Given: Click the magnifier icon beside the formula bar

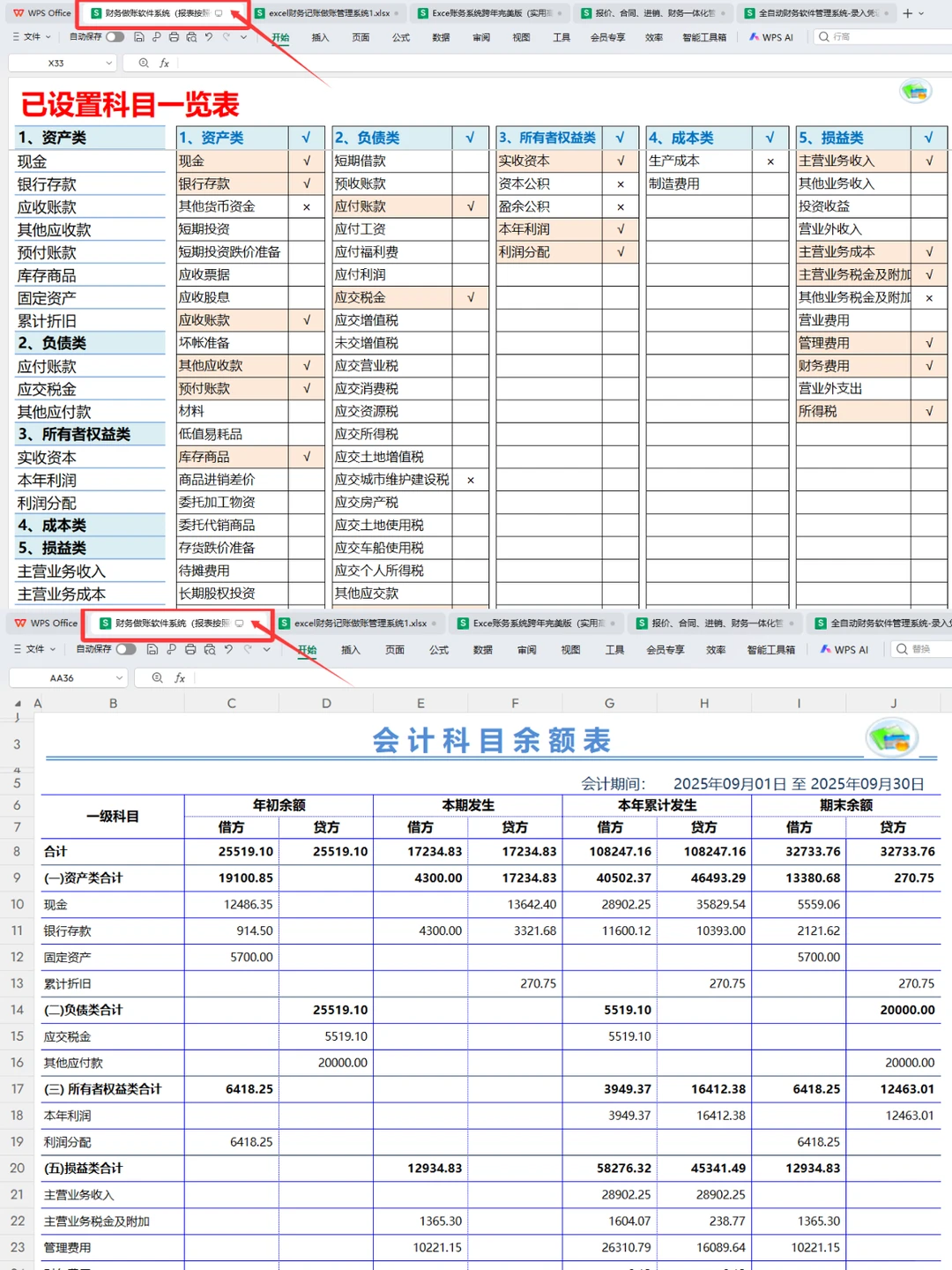Looking at the screenshot, I should (143, 63).
